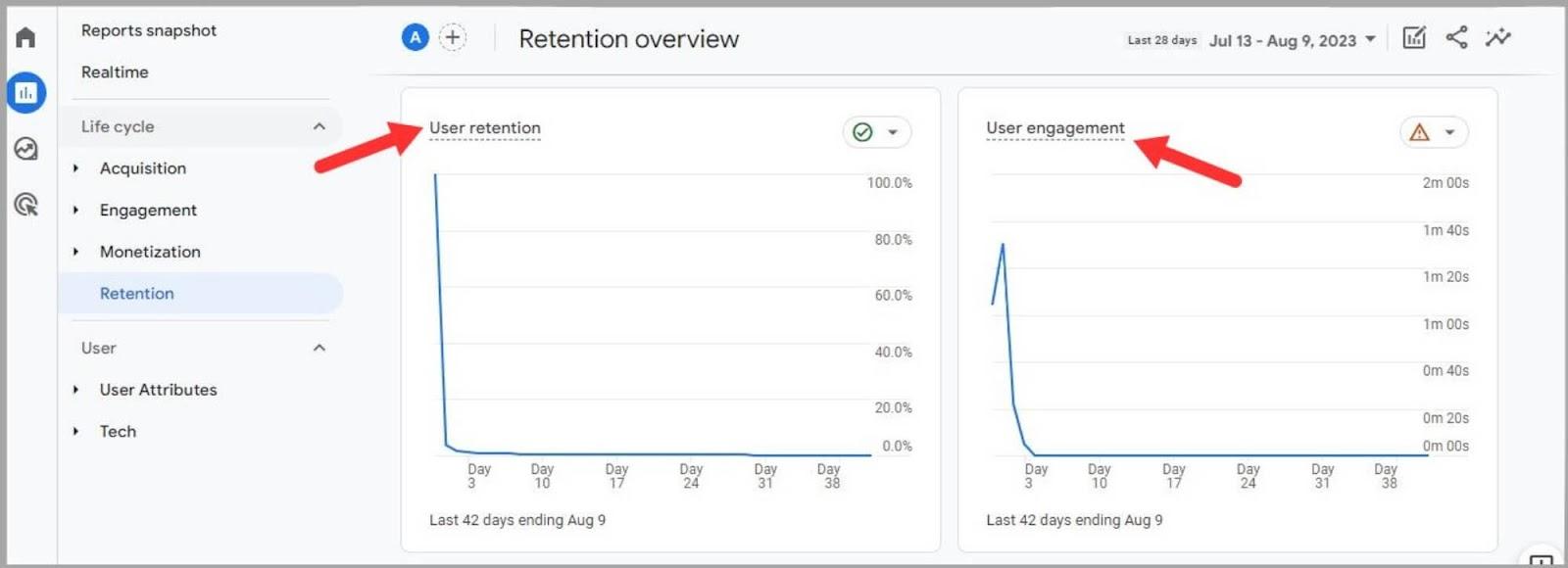1568x568 pixels.
Task: Click the warning icon on User engagement card
Action: [1420, 131]
